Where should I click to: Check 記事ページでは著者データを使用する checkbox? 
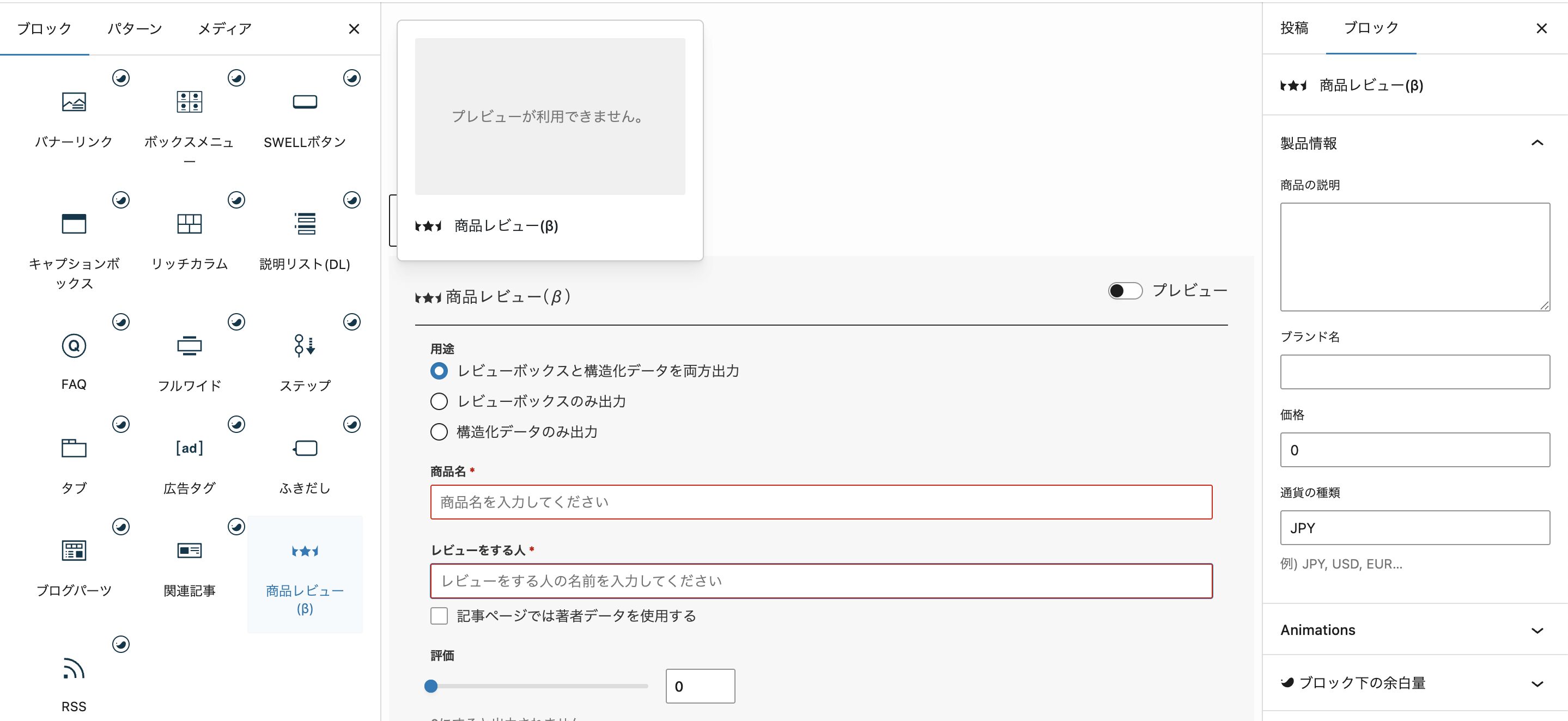[439, 616]
